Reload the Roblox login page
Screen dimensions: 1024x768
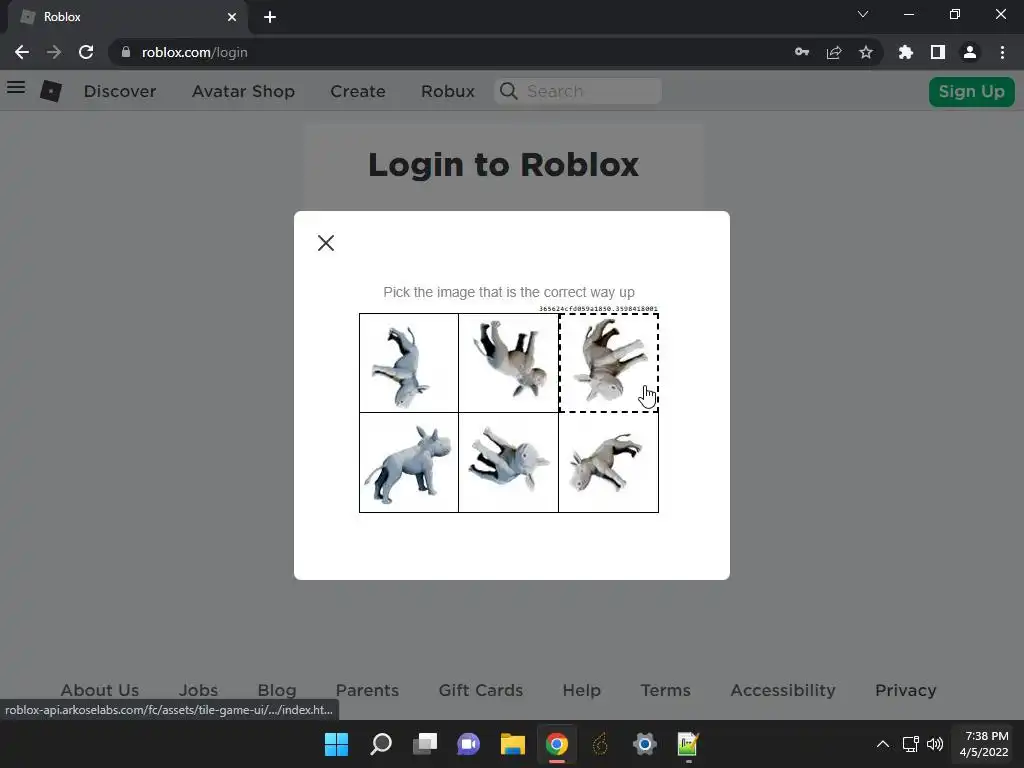pos(86,52)
